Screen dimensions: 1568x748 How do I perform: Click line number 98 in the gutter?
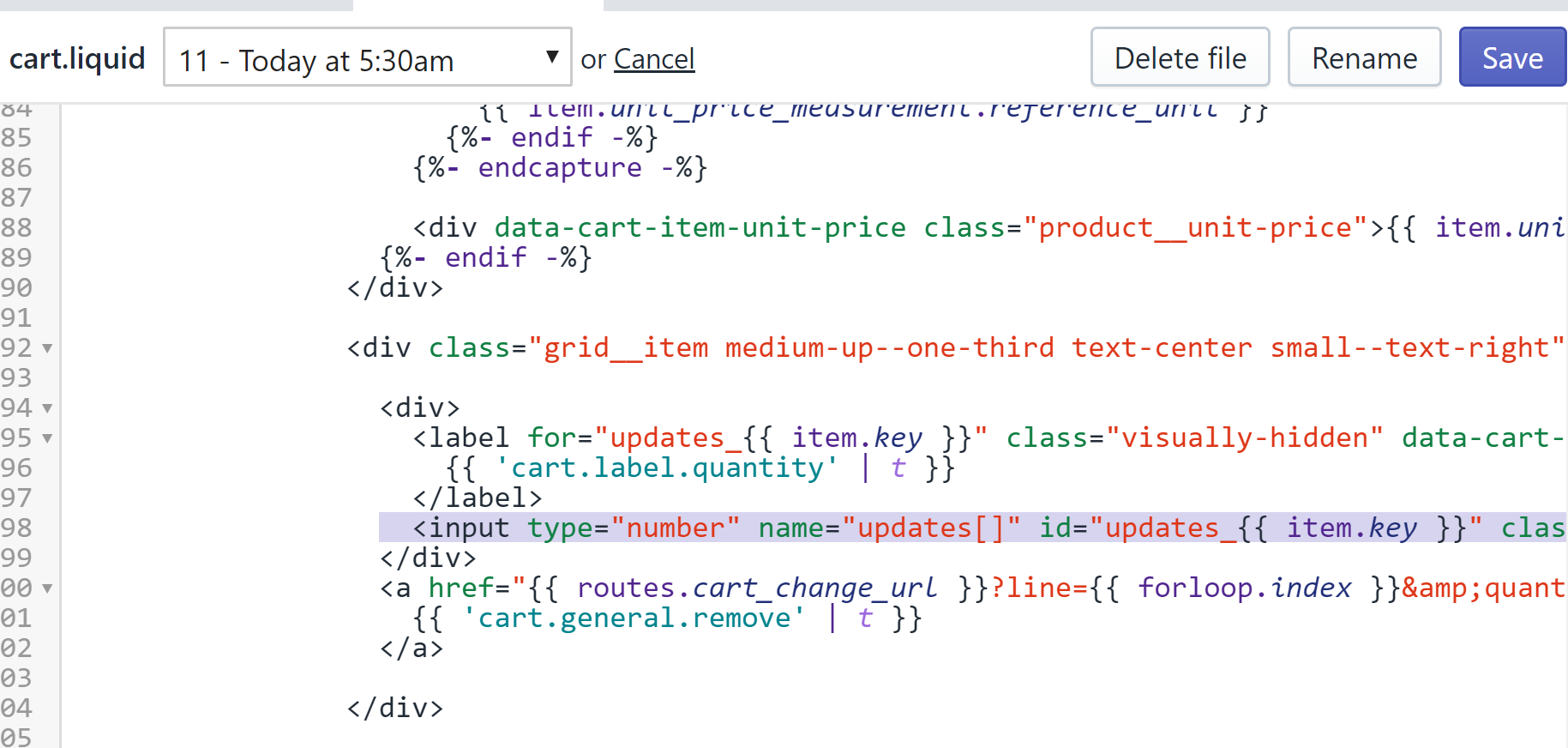(x=17, y=528)
